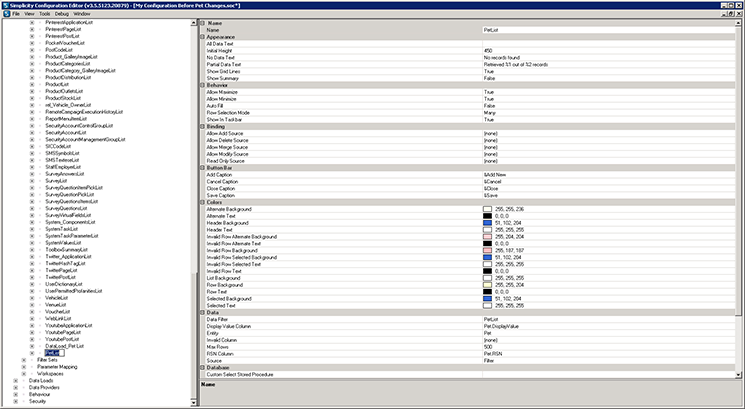
Task: Collapse the Appearance property category
Action: coord(202,37)
